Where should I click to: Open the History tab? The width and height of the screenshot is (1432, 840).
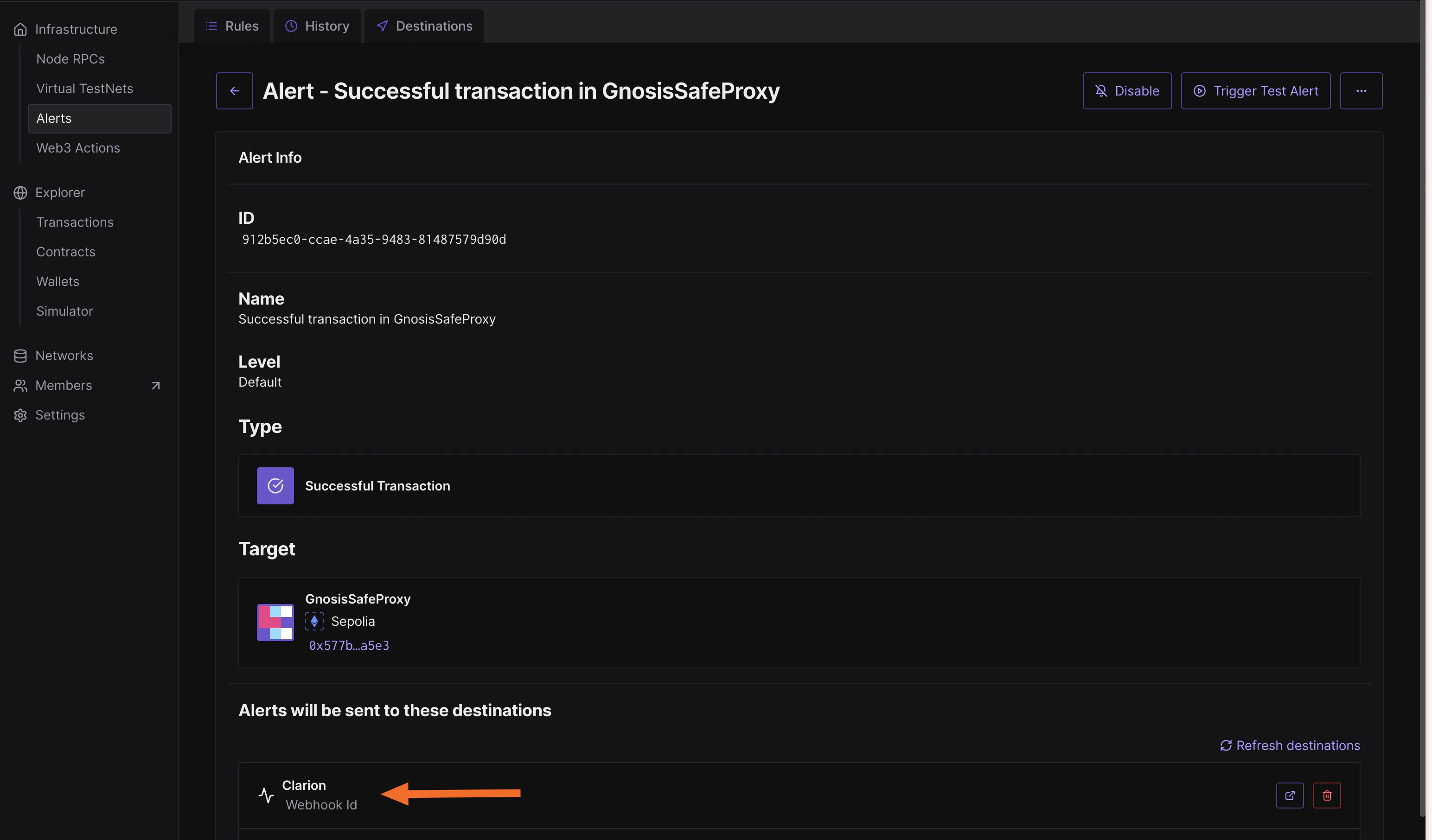317,26
